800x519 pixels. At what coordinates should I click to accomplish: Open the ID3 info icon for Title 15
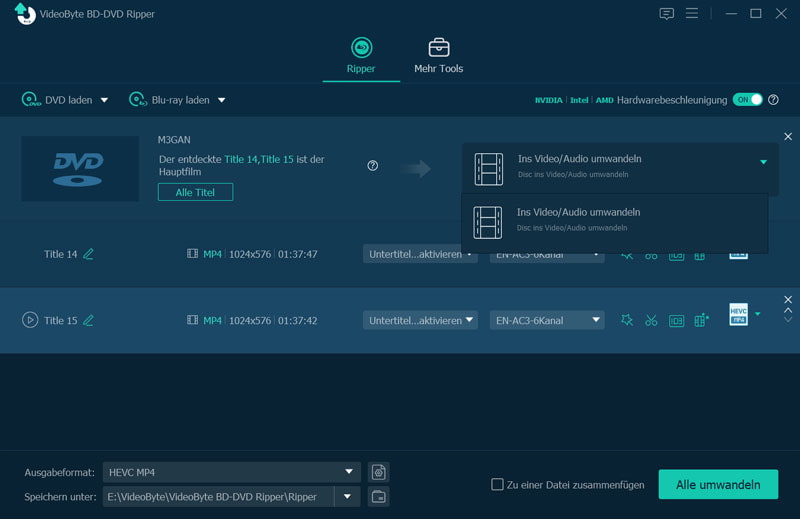click(x=677, y=320)
